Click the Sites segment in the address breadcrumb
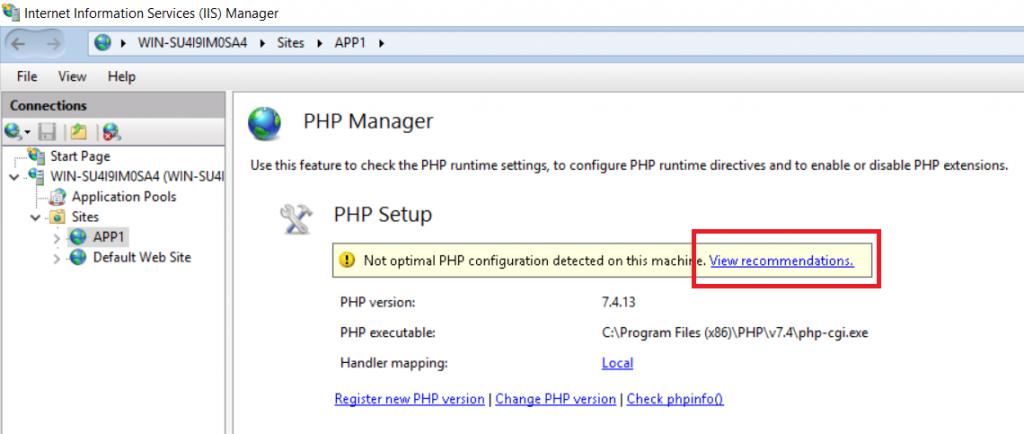Image resolution: width=1024 pixels, height=434 pixels. 291,44
